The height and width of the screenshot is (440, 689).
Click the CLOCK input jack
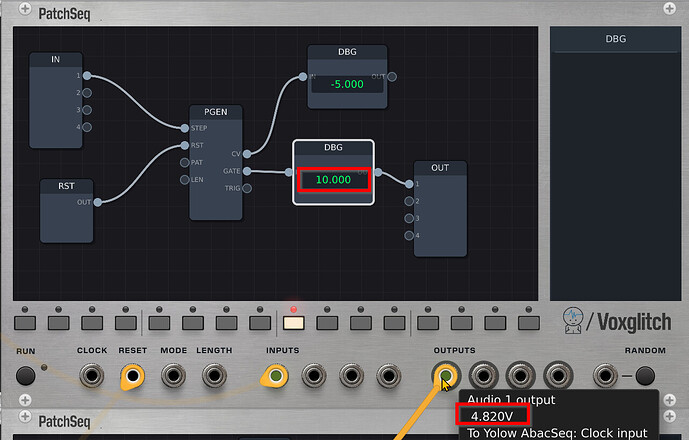[x=92, y=376]
